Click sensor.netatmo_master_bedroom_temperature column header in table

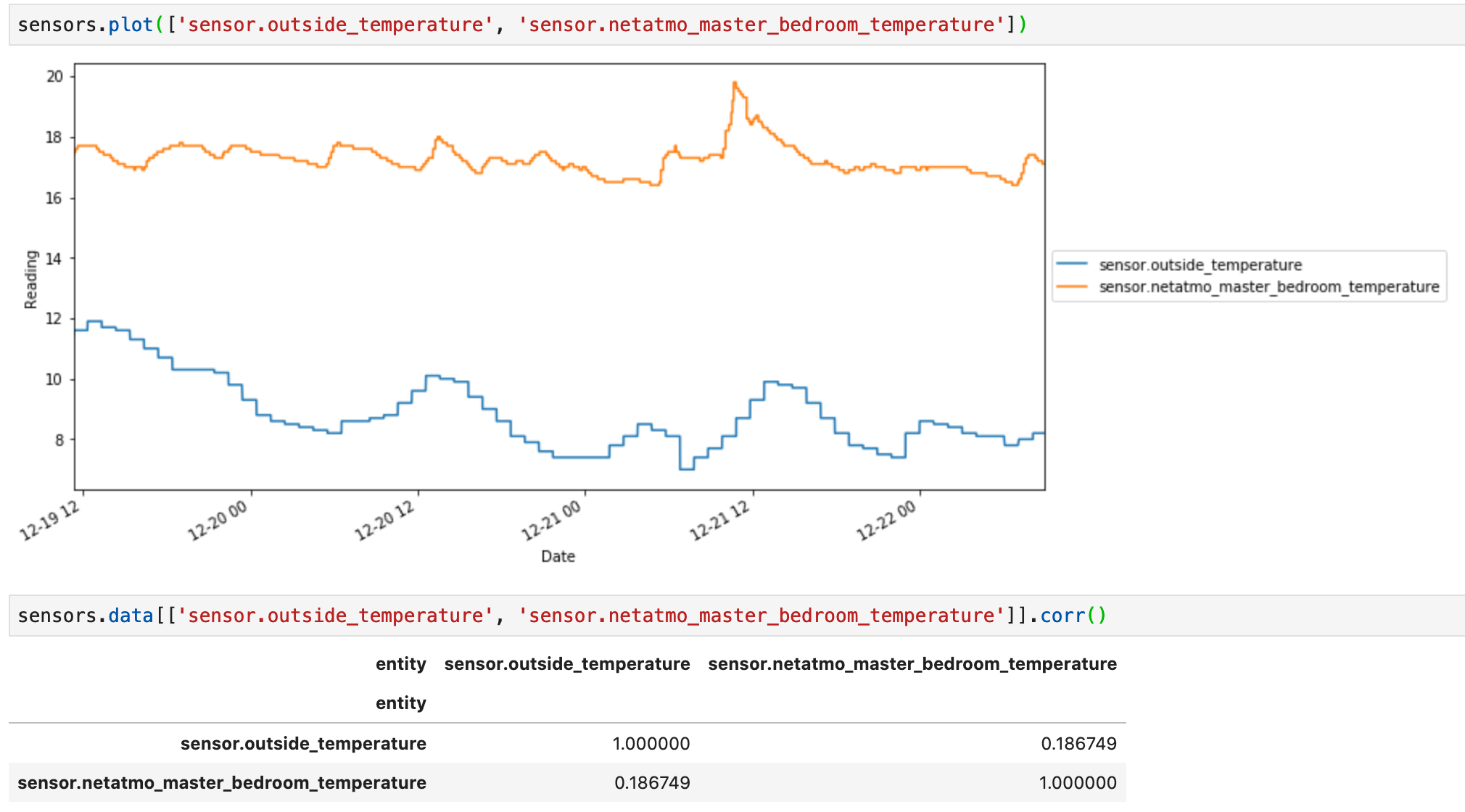(x=912, y=664)
